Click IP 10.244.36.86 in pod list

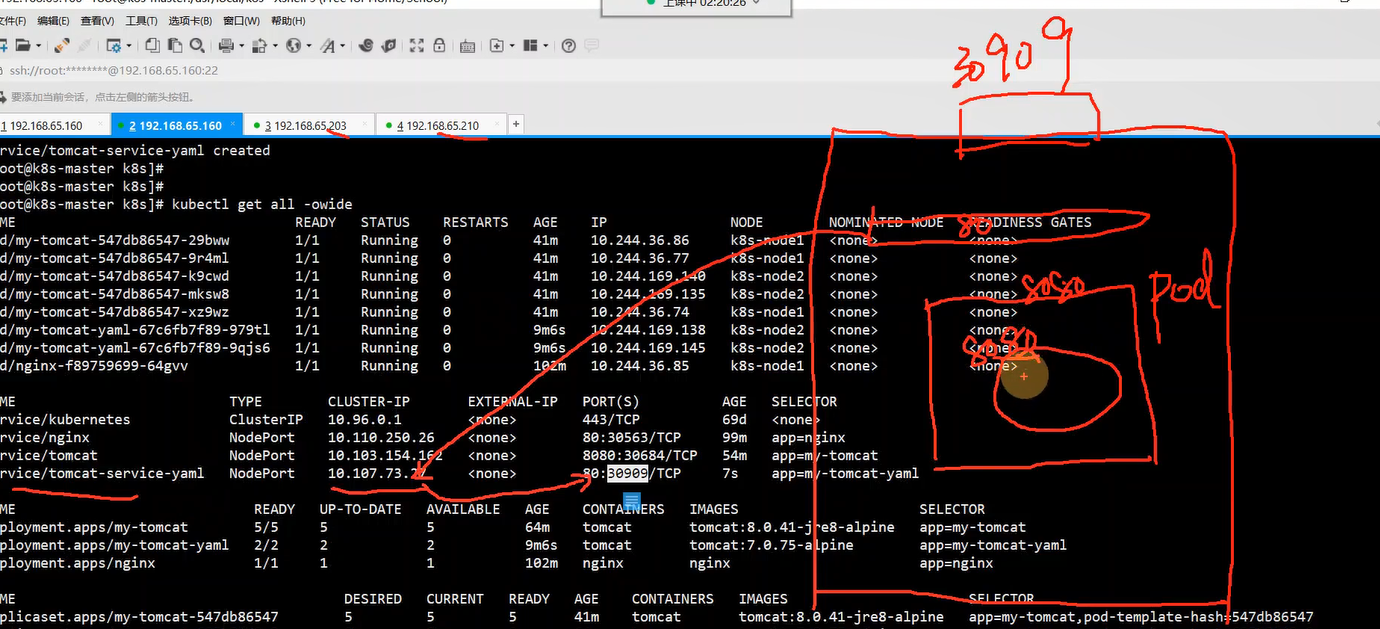pyautogui.click(x=640, y=240)
